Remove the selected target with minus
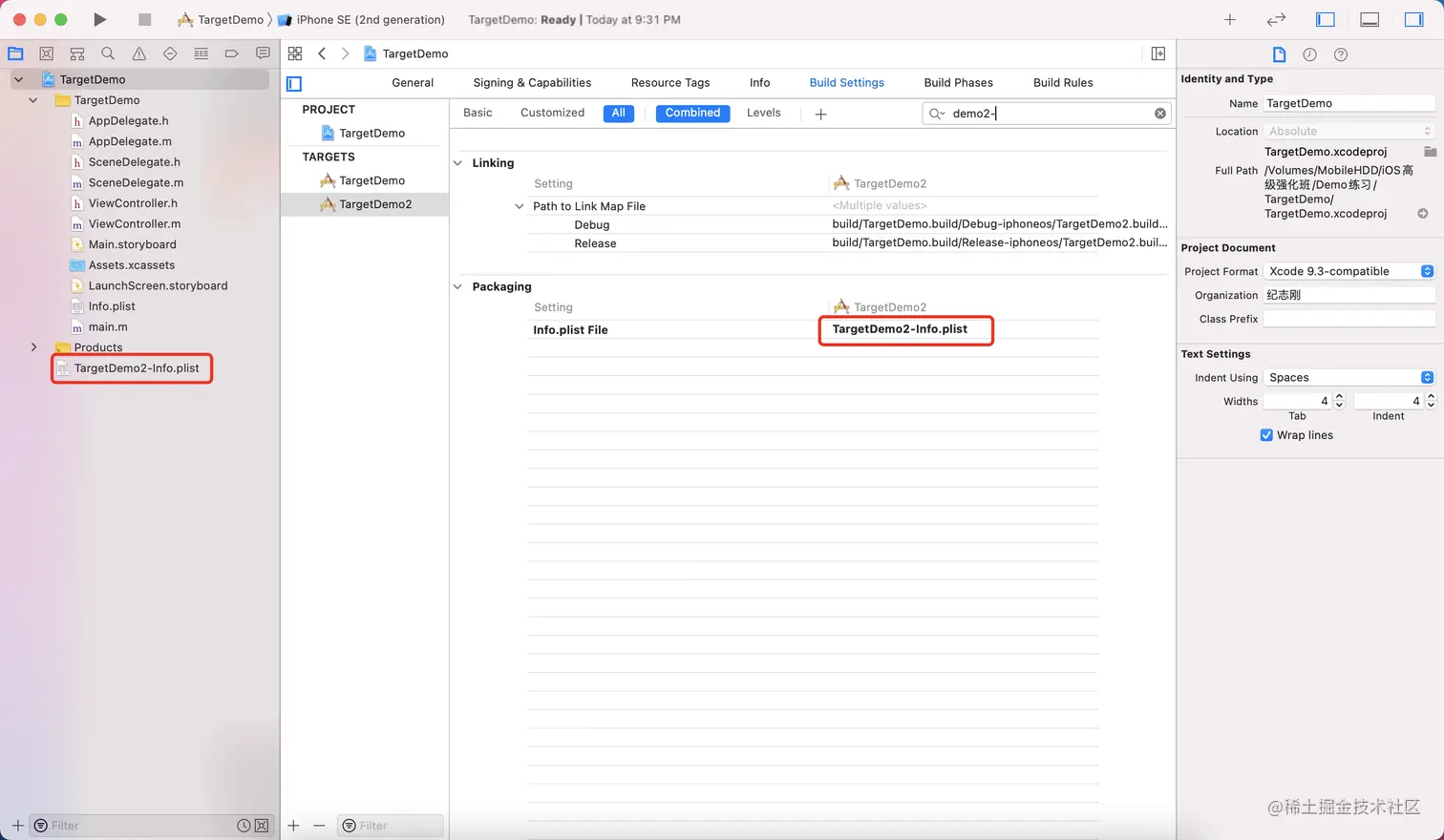Viewport: 1444px width, 840px height. [x=319, y=826]
